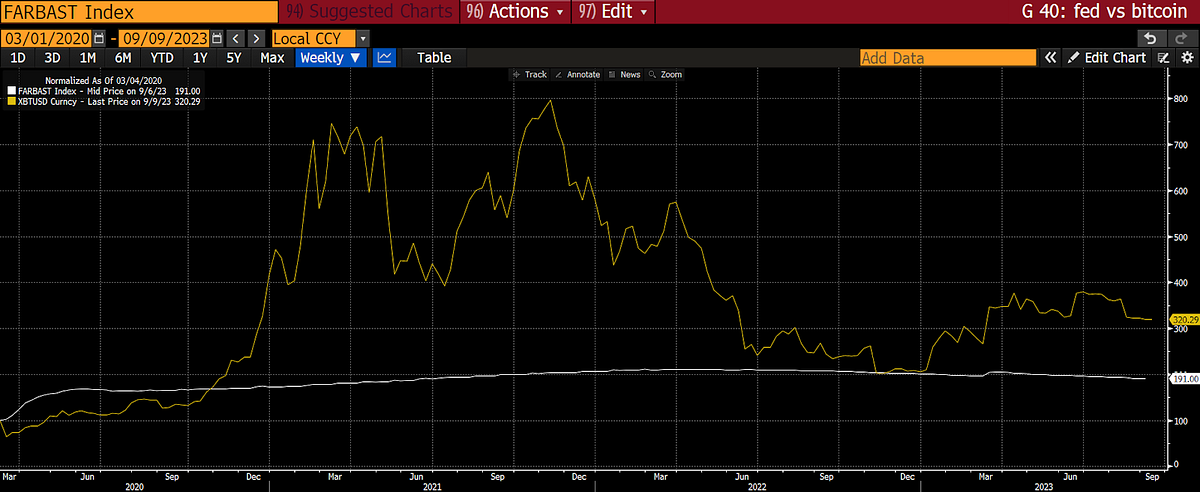The width and height of the screenshot is (1200, 492).
Task: Open the Weekly periodicity dropdown
Action: pyautogui.click(x=330, y=58)
